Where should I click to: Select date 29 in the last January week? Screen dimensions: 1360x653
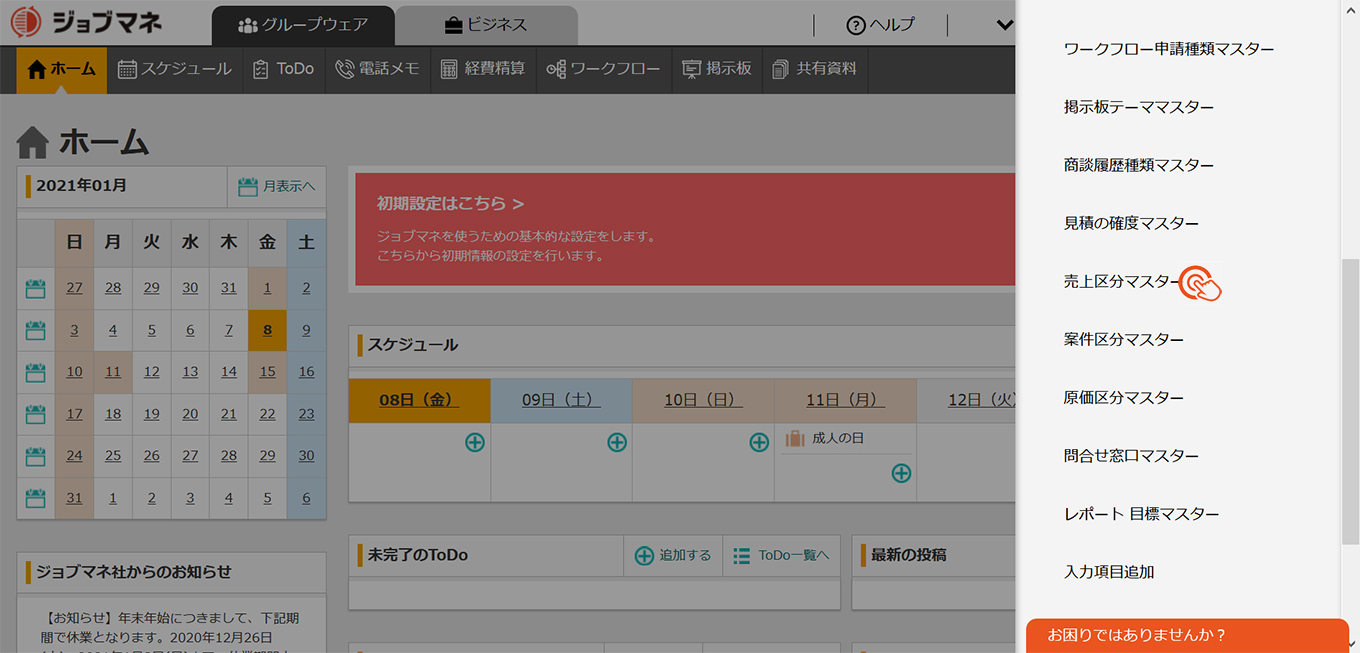[267, 455]
